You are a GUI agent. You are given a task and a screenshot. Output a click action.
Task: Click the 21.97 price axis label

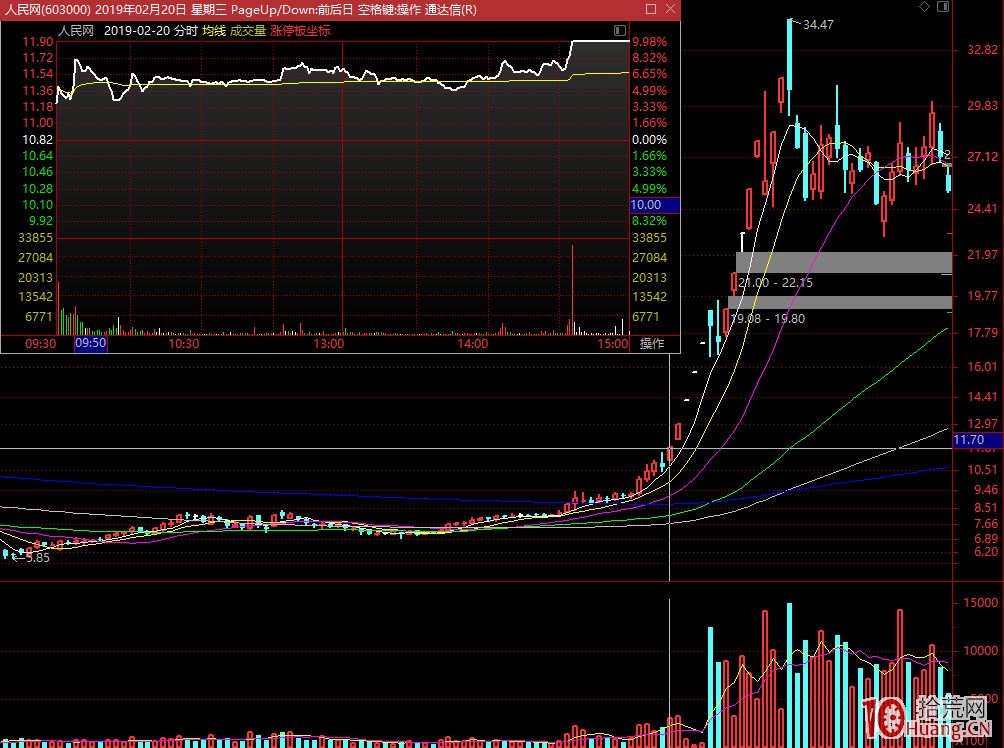pos(982,255)
